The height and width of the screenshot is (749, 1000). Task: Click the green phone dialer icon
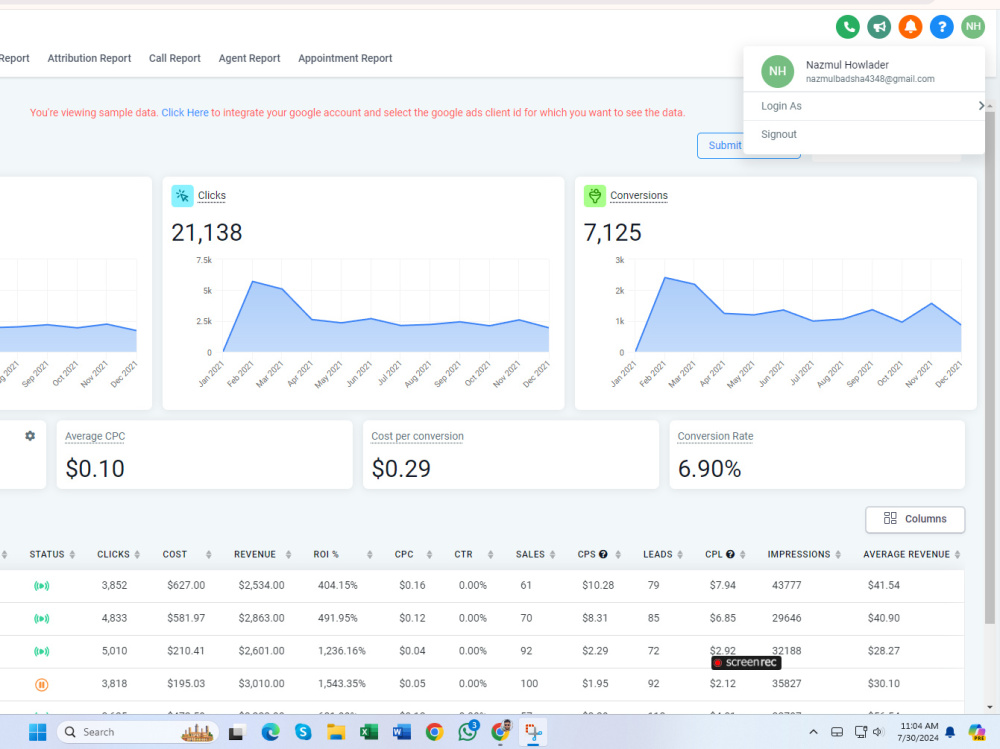pos(848,27)
